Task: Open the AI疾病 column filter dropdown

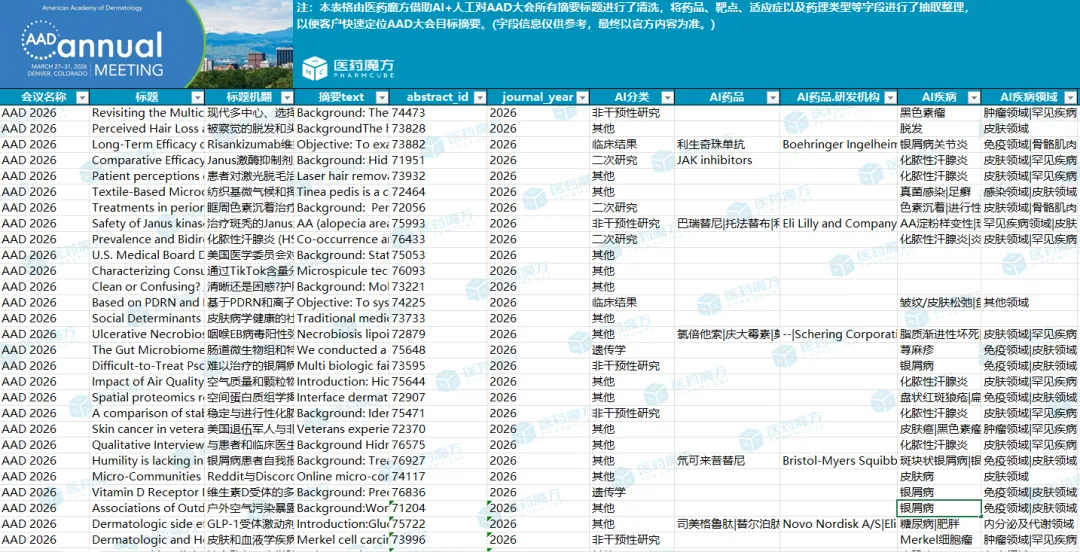Action: pyautogui.click(x=973, y=97)
